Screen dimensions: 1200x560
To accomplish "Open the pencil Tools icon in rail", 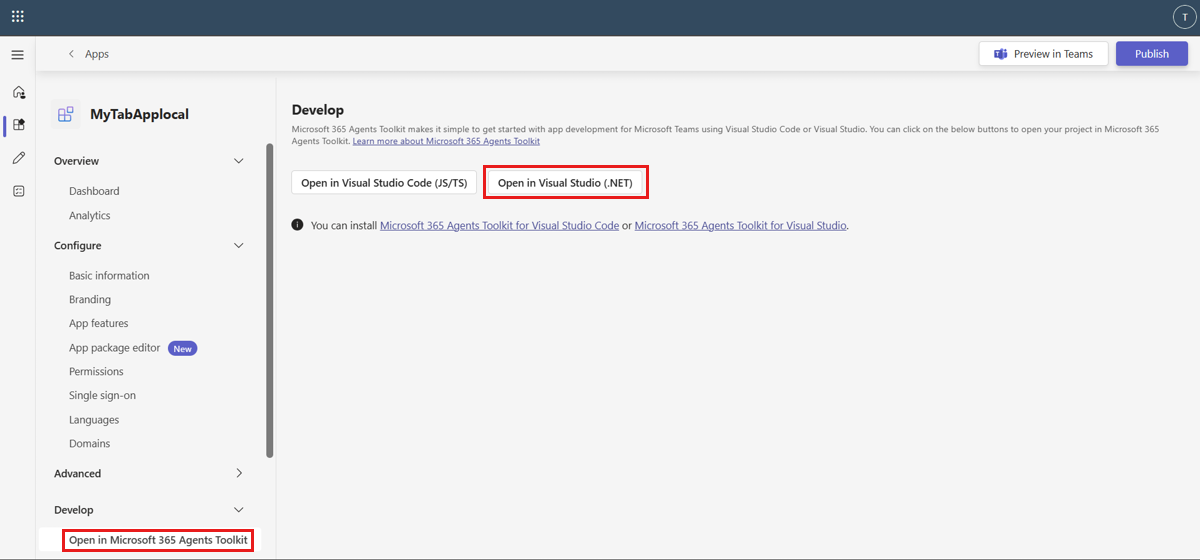I will tap(18, 158).
